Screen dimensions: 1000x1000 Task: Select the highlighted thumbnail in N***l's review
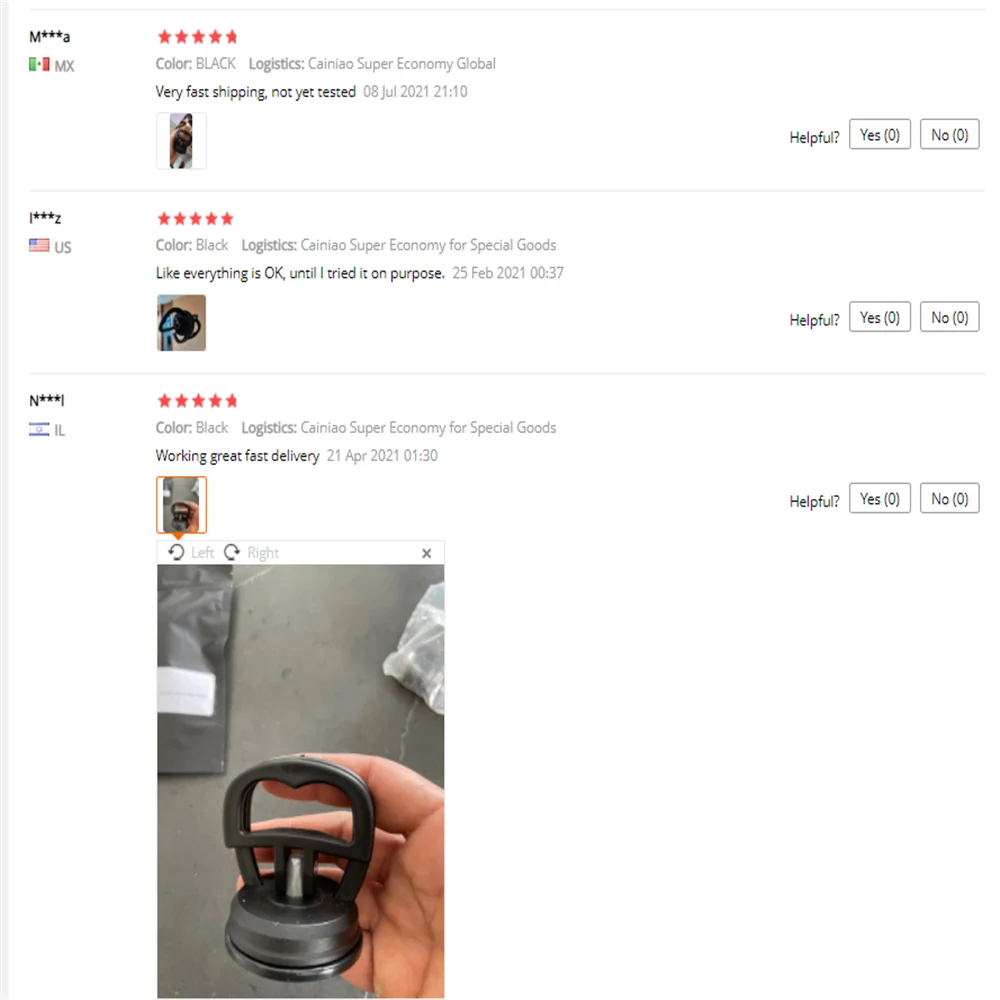pos(181,504)
